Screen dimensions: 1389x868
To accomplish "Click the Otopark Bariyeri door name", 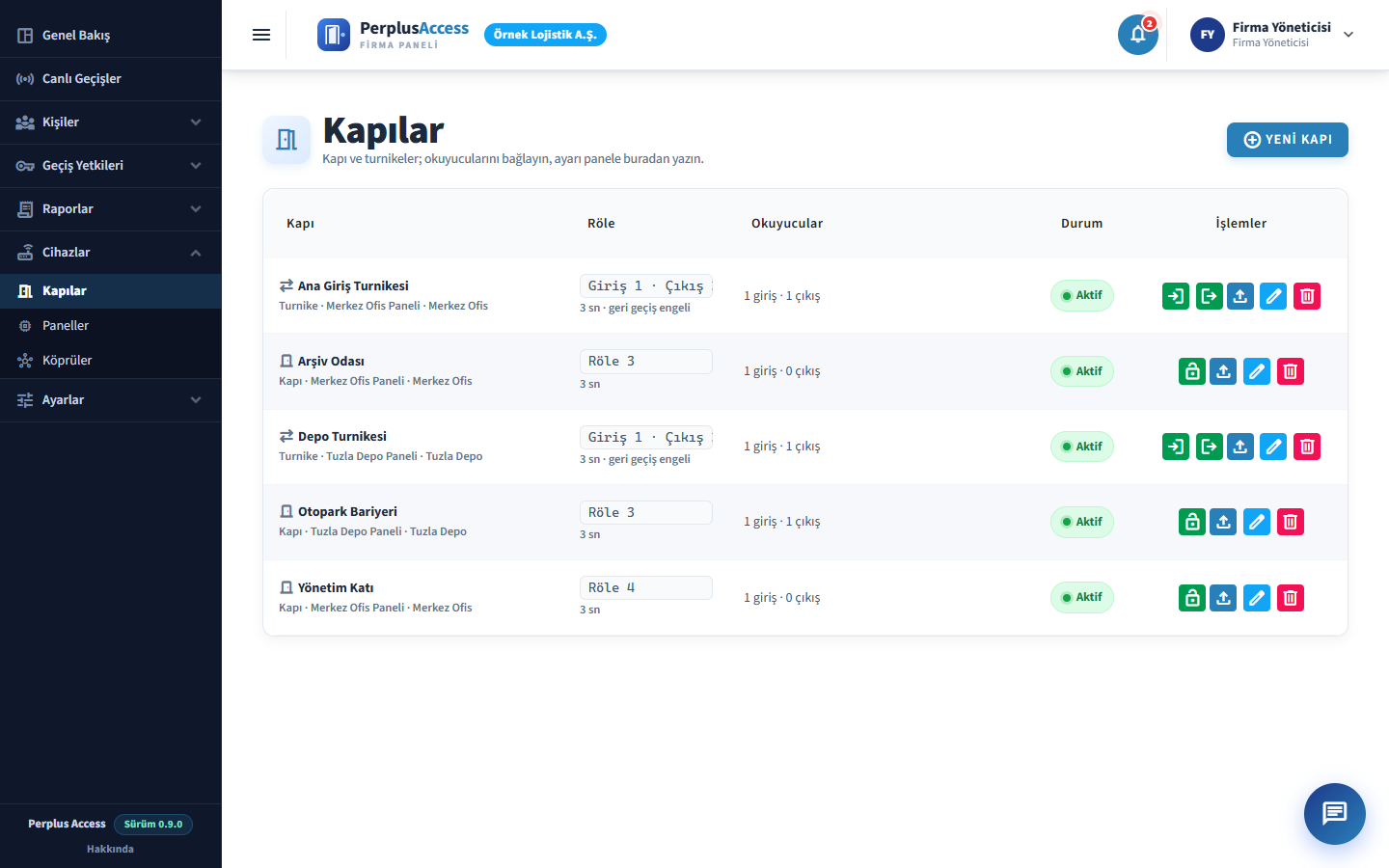I will [347, 512].
